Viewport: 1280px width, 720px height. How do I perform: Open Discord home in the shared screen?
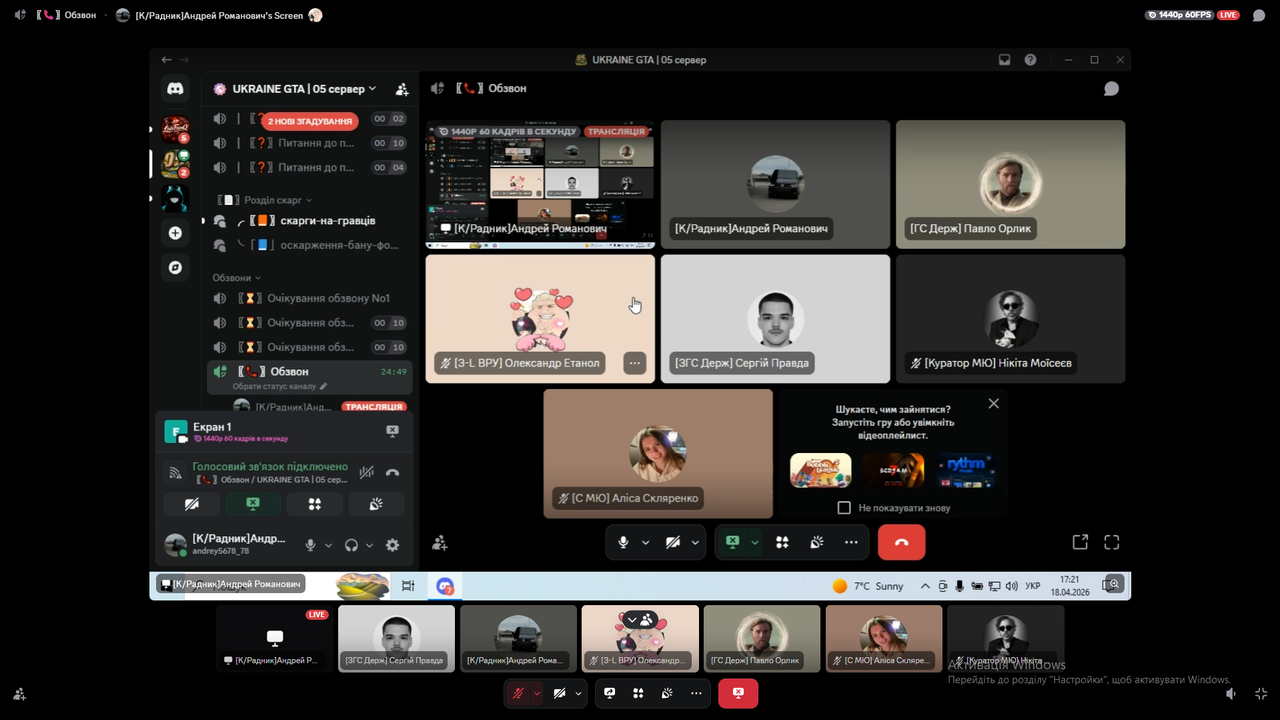pyautogui.click(x=175, y=89)
